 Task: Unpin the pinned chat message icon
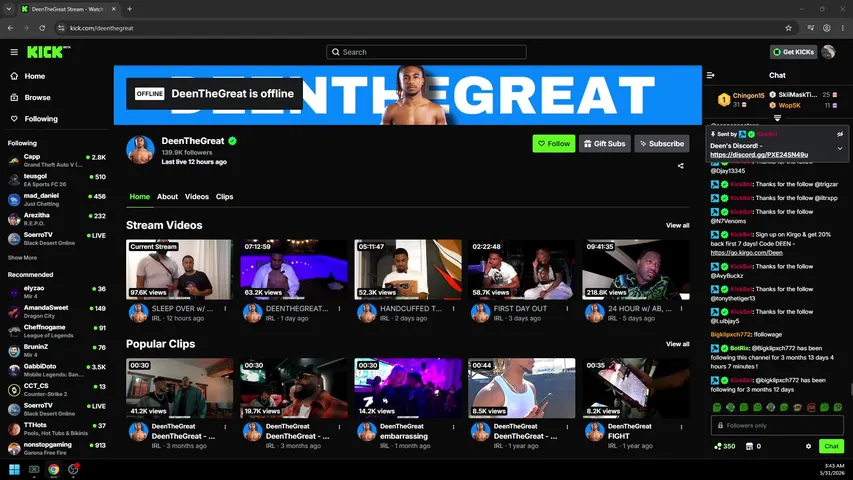coord(840,134)
